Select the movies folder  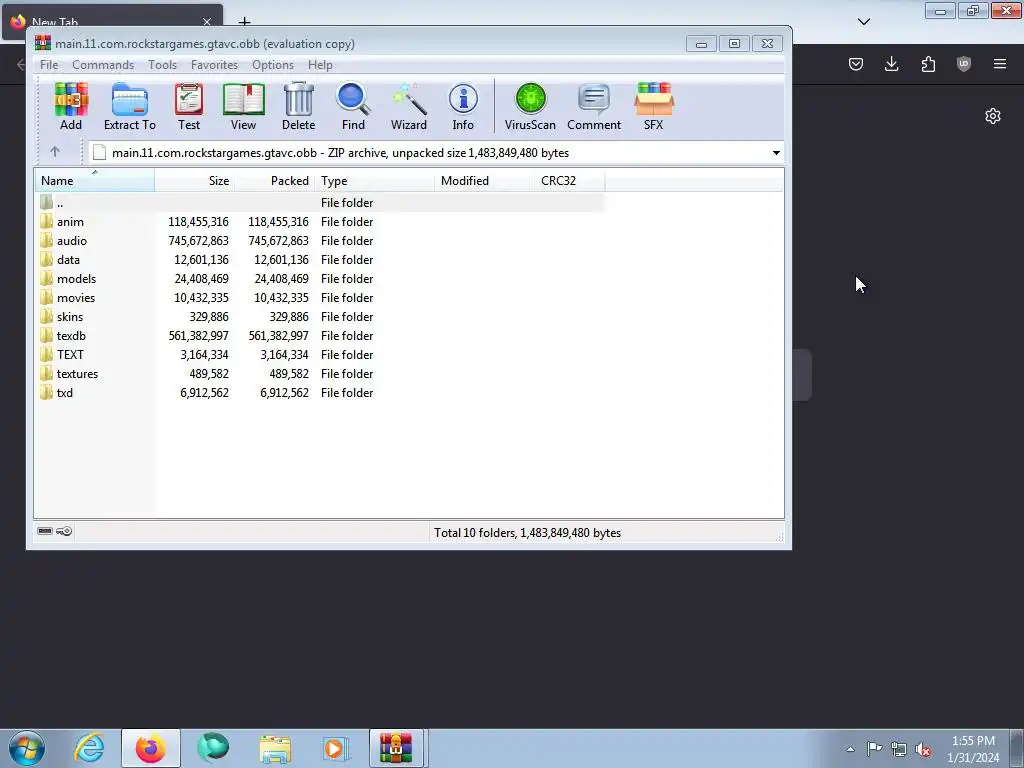click(x=76, y=297)
